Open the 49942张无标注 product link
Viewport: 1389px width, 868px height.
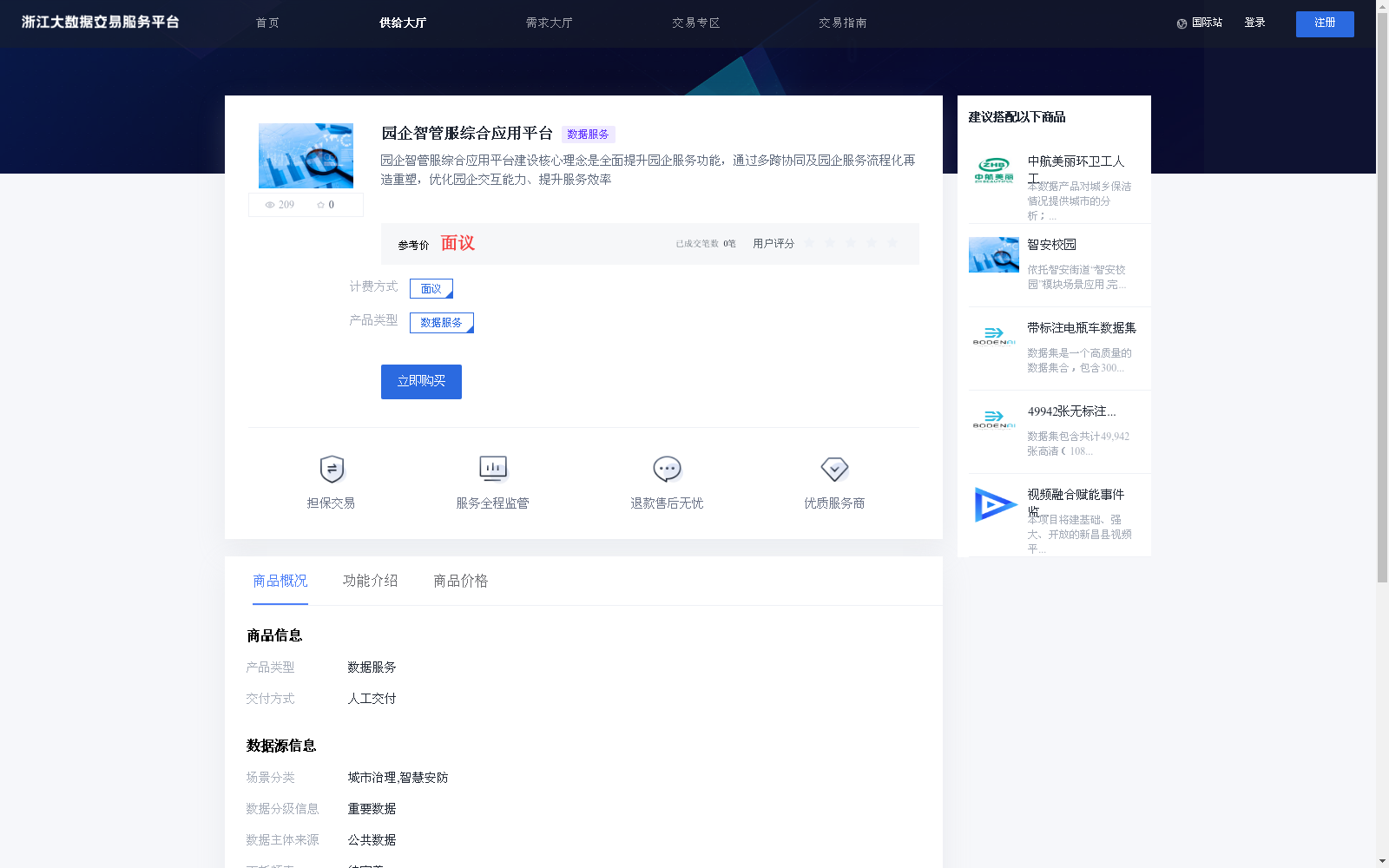click(x=1072, y=411)
